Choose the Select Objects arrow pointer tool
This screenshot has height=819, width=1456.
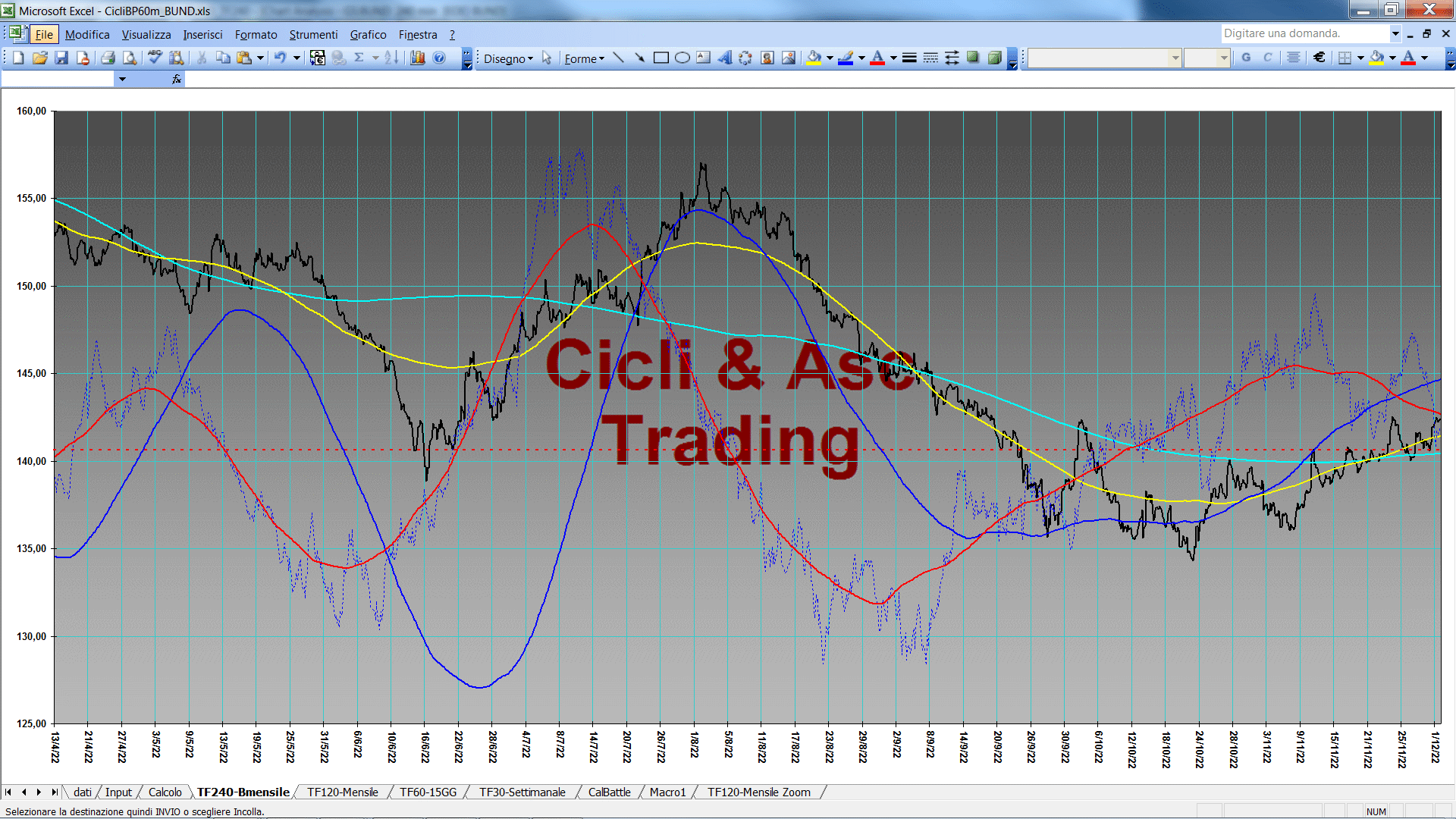[x=547, y=58]
